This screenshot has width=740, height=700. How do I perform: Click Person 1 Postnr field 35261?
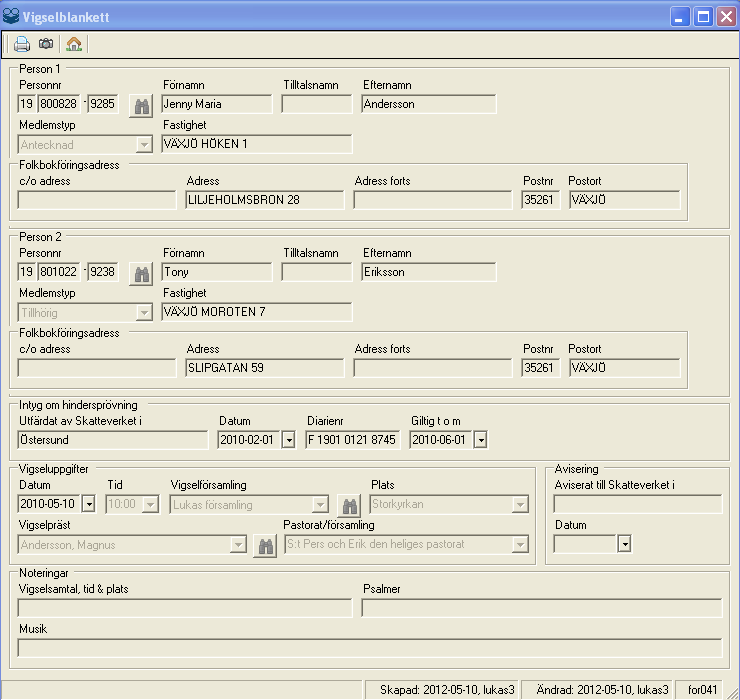[x=540, y=200]
